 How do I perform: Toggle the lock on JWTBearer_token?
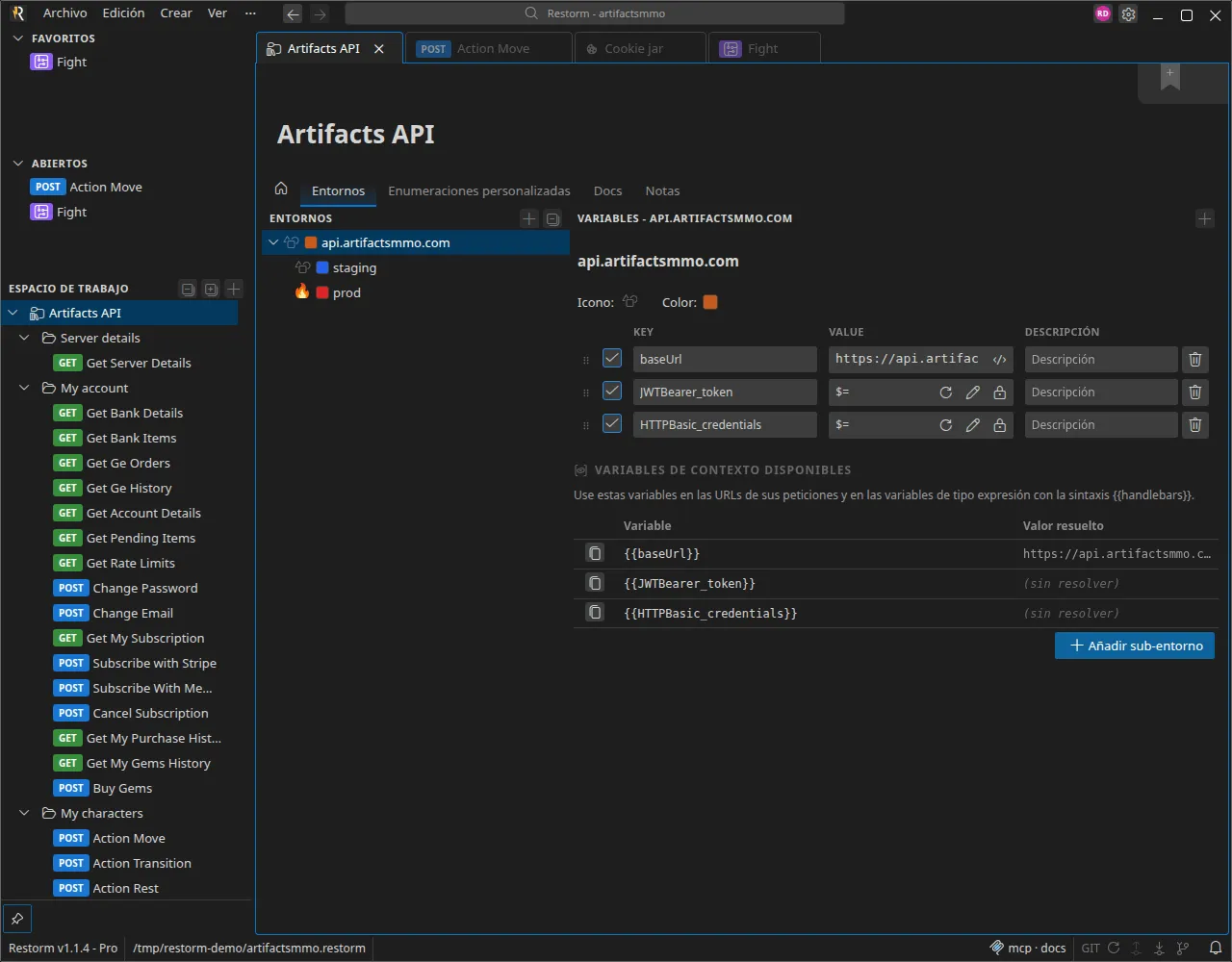[1000, 392]
